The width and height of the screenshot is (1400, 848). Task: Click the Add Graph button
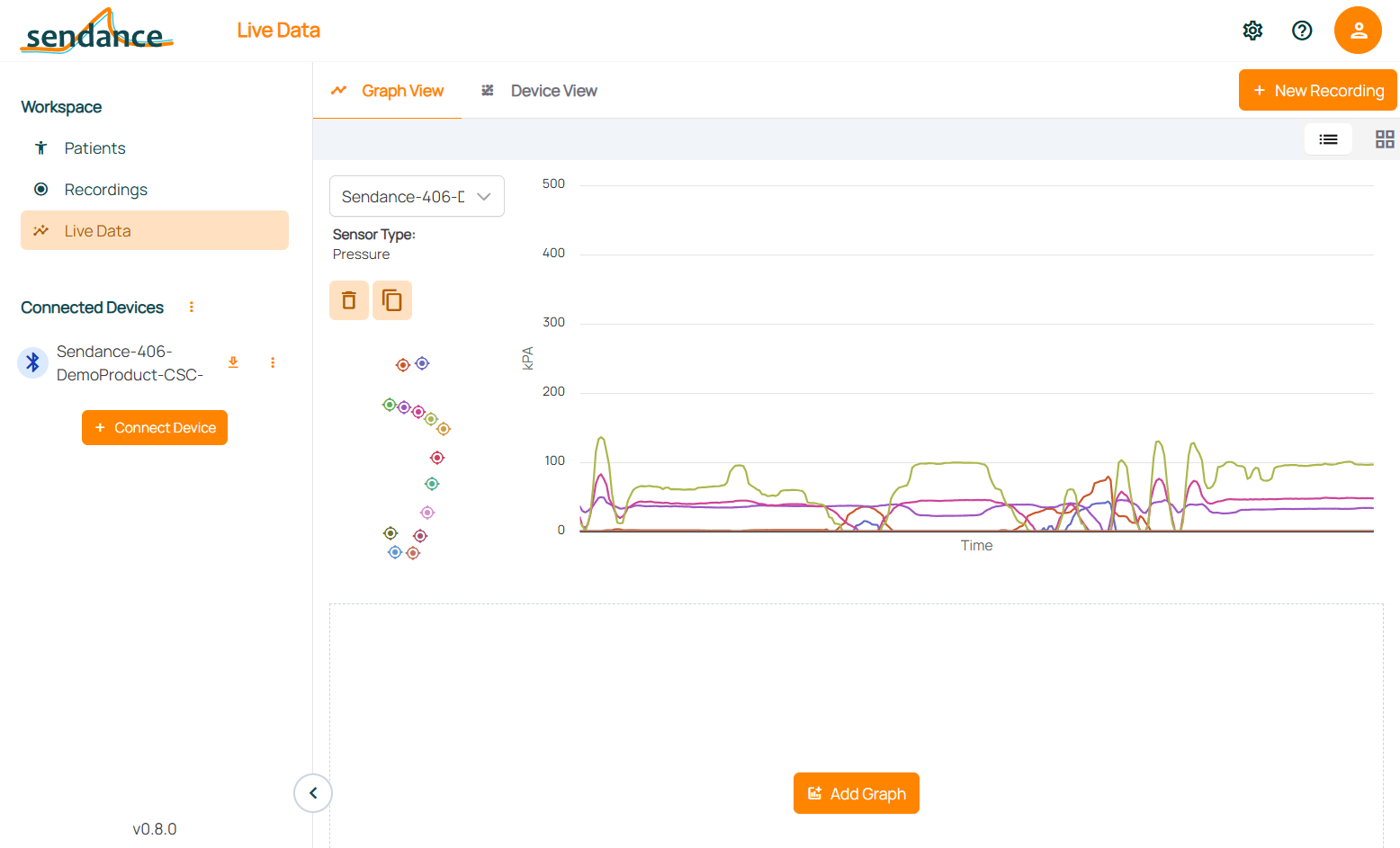(x=857, y=793)
